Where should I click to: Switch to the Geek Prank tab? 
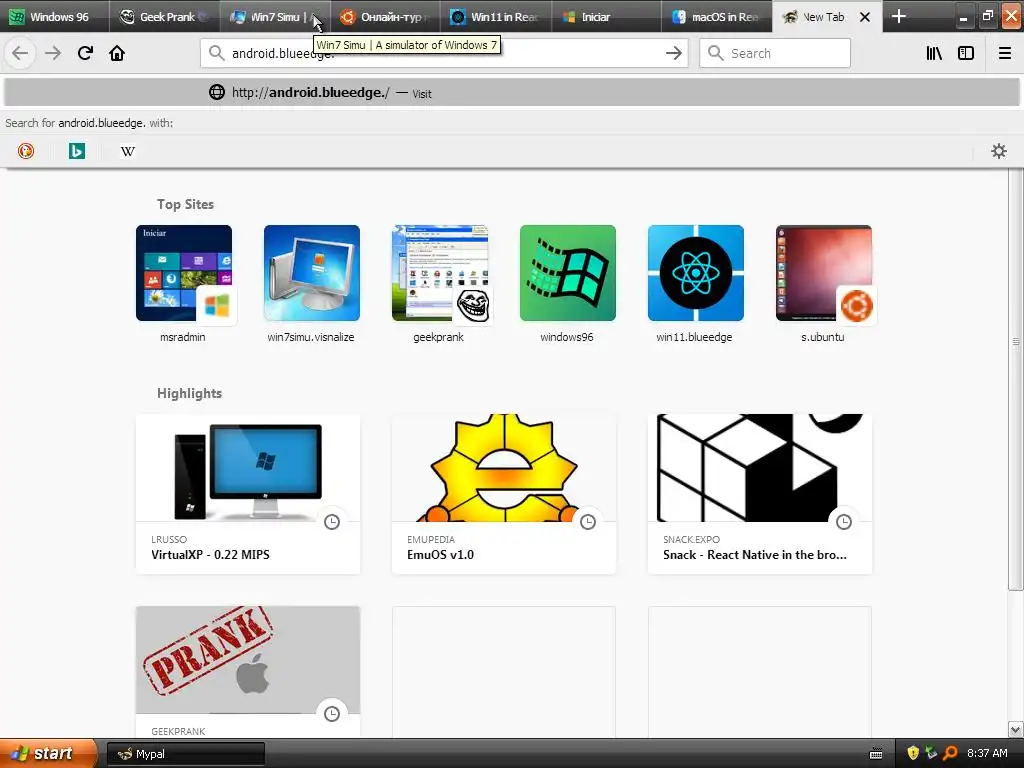(165, 16)
